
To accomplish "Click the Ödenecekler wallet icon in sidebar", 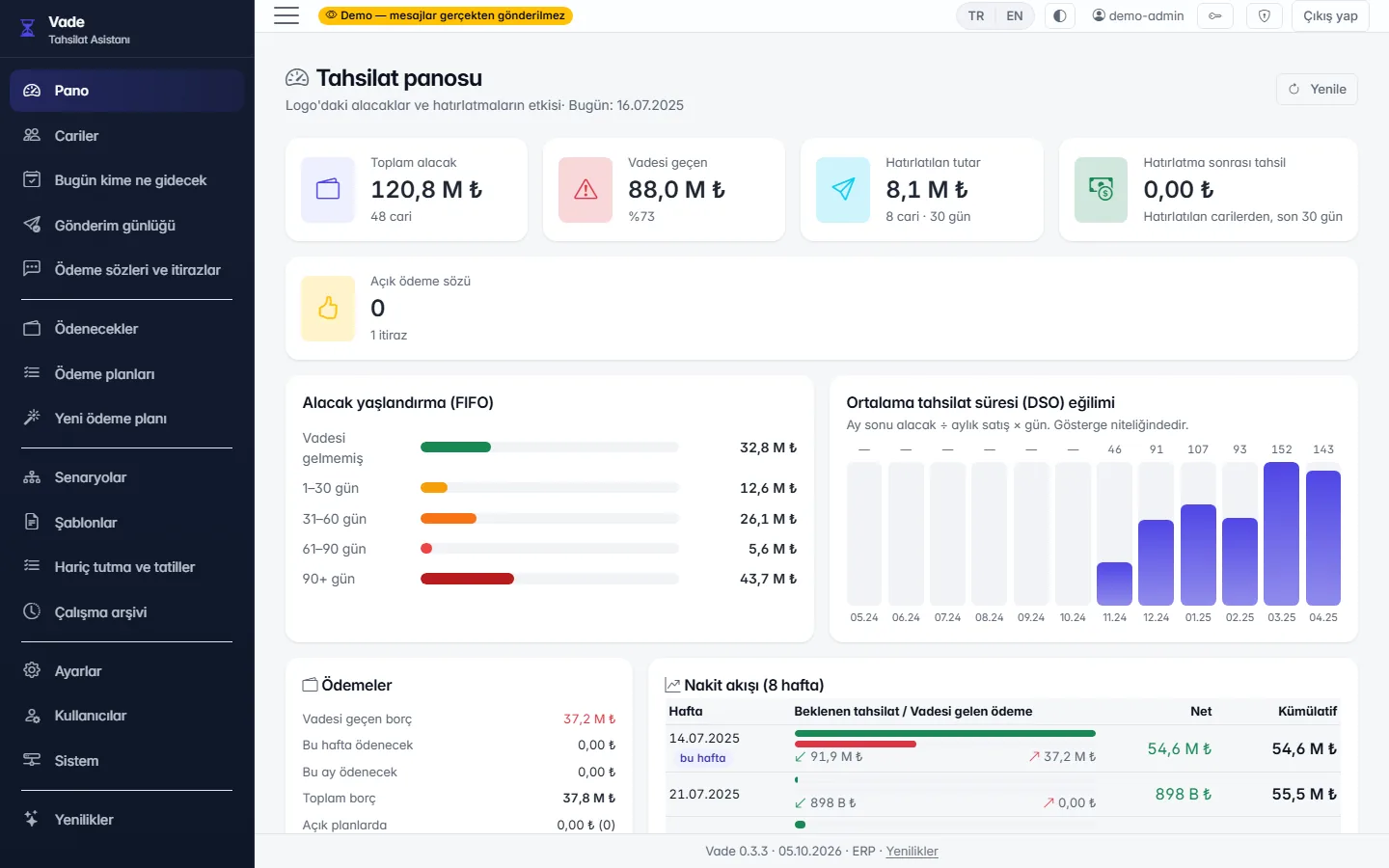I will (x=32, y=328).
